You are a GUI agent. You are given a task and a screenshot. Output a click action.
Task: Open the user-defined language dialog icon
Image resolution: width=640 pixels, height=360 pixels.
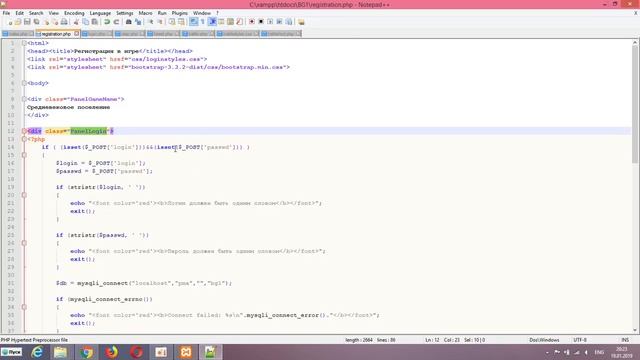tap(221, 22)
